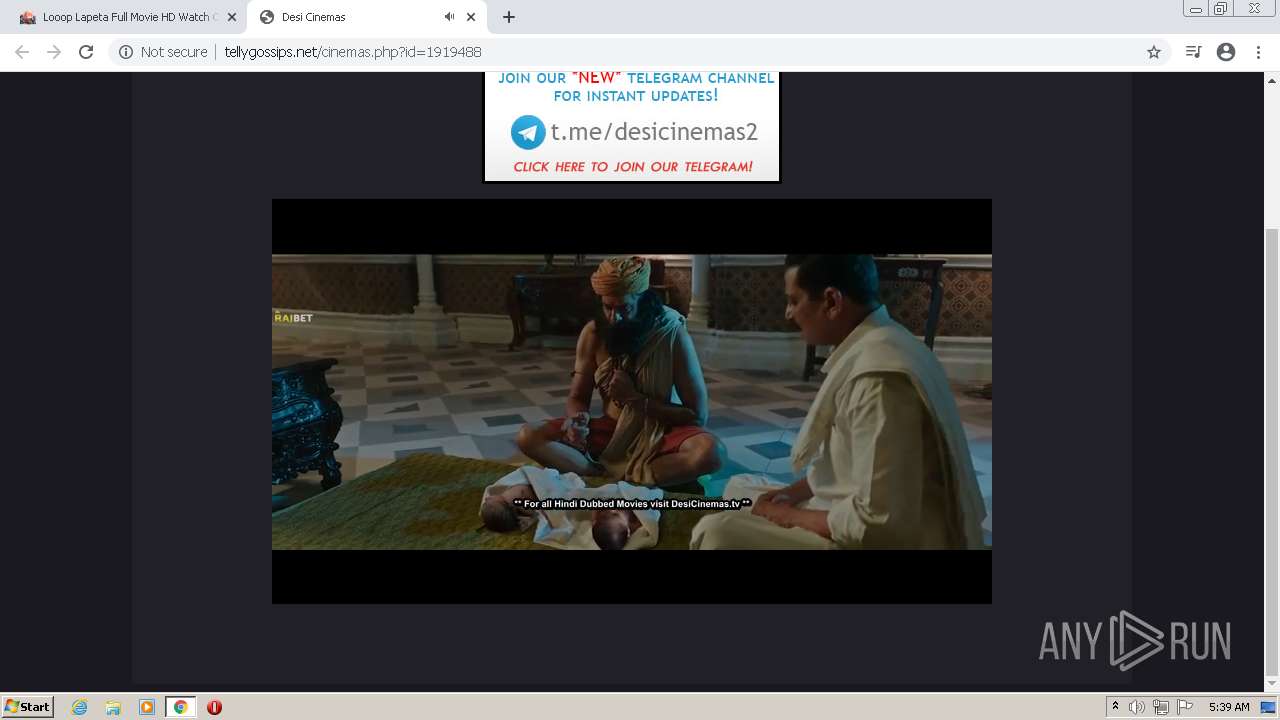Open a new browser tab

point(509,17)
